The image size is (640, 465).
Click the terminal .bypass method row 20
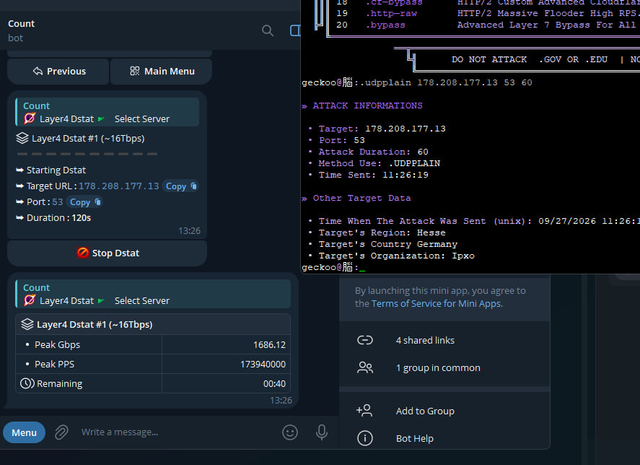(x=488, y=25)
